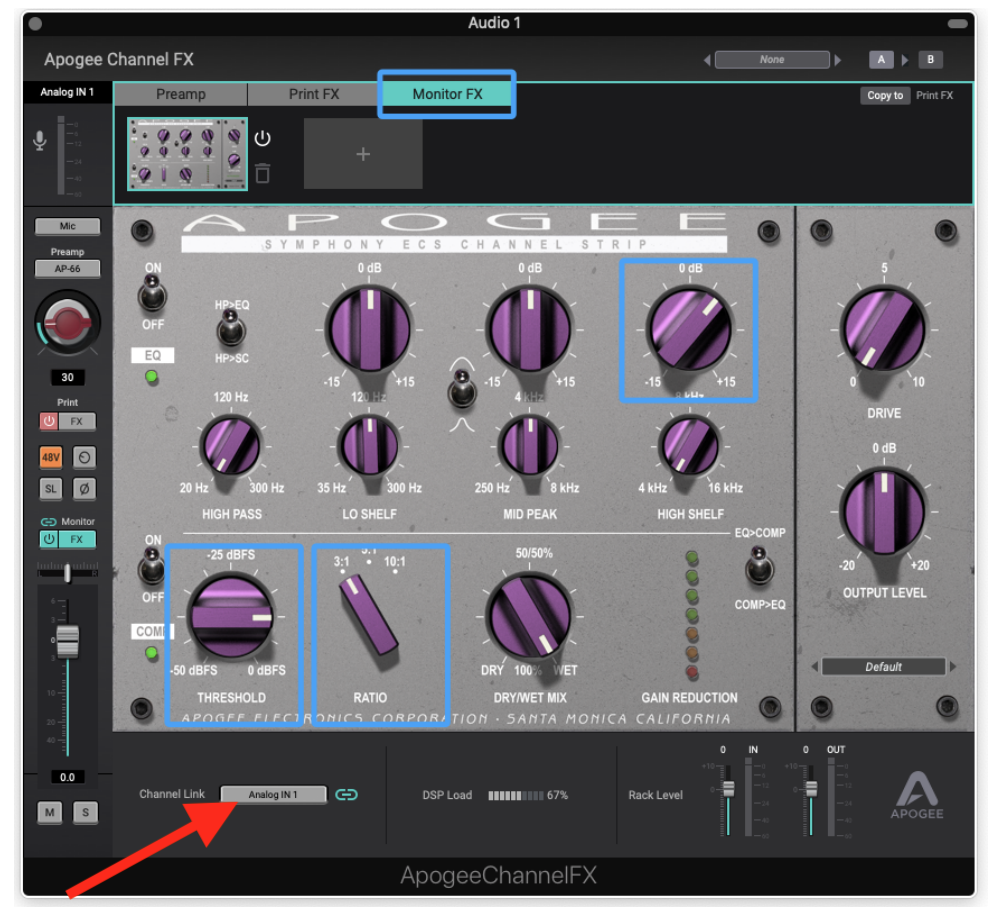Screen dimensions: 996x924
Task: Switch to the Preamp tab
Action: 182,94
